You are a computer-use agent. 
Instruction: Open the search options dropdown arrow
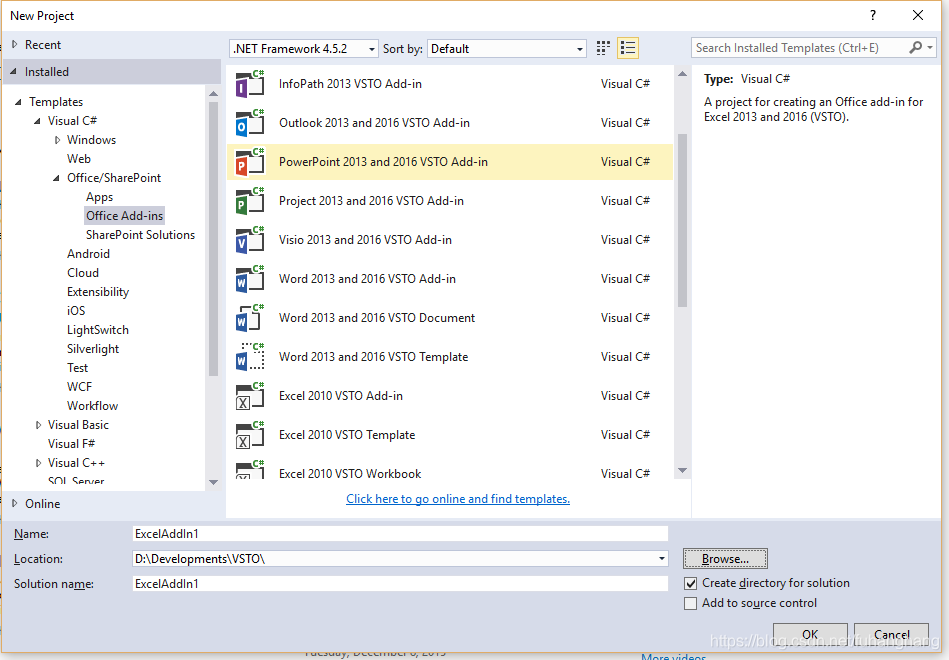[x=930, y=47]
